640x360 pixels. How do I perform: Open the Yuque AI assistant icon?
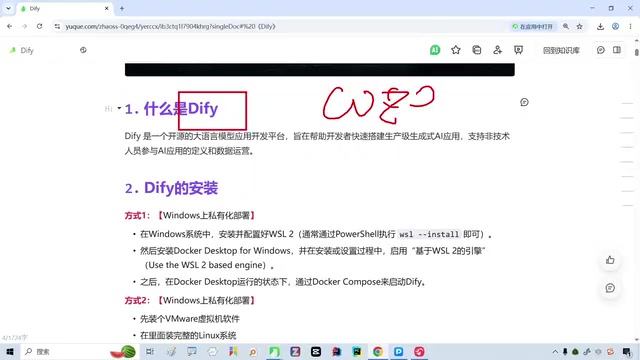pos(435,50)
